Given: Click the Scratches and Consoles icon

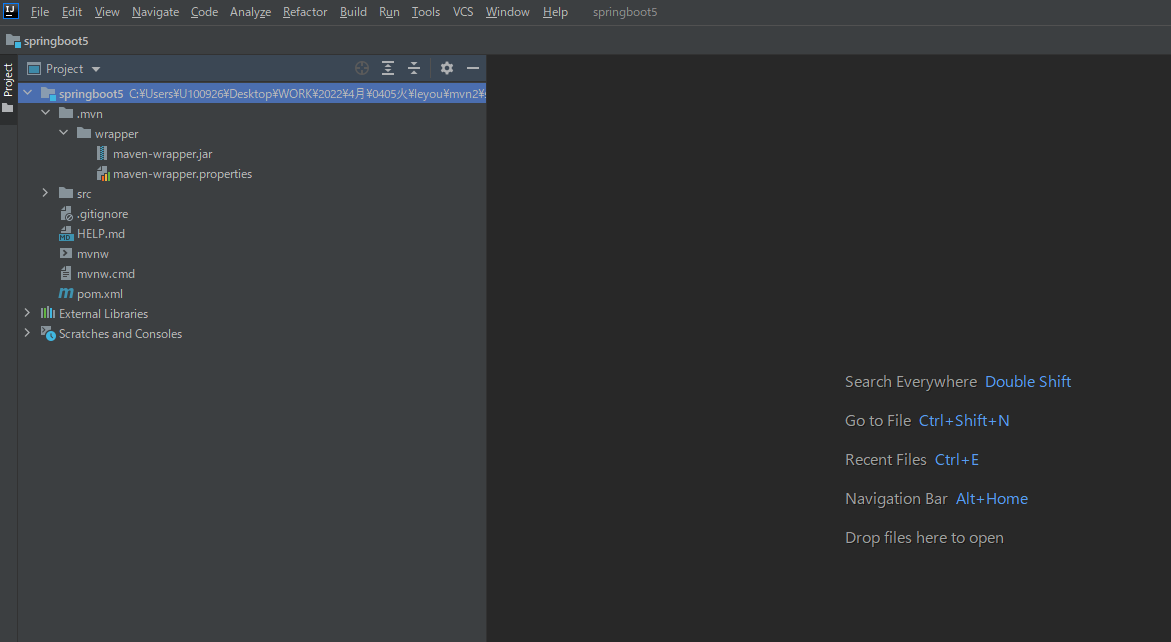Looking at the screenshot, I should (x=48, y=334).
